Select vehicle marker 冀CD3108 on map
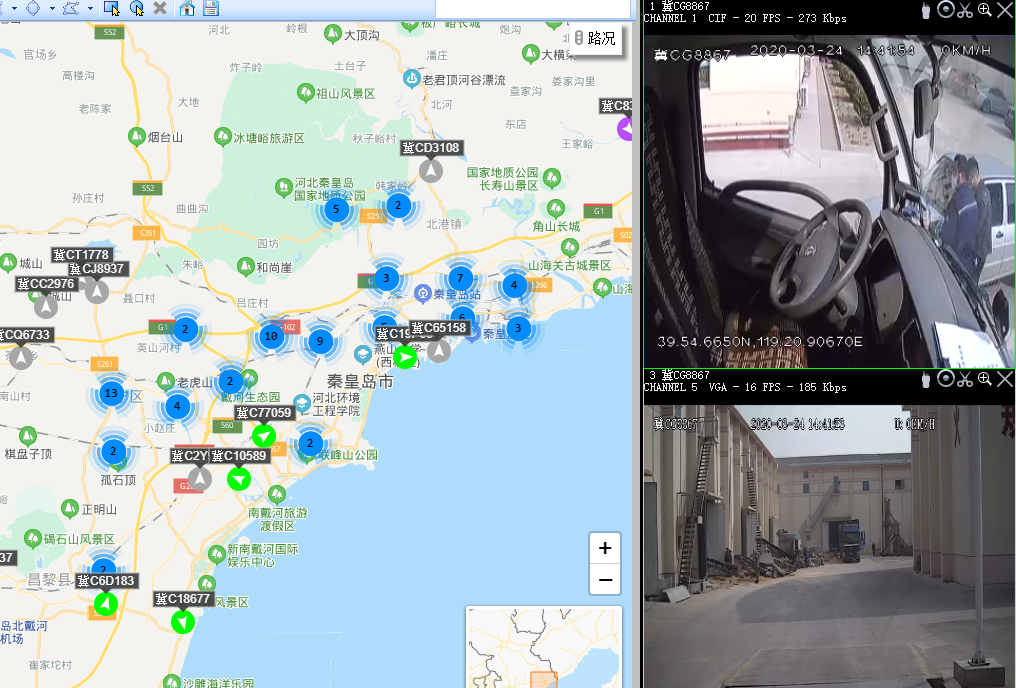1016x688 pixels. [x=431, y=170]
